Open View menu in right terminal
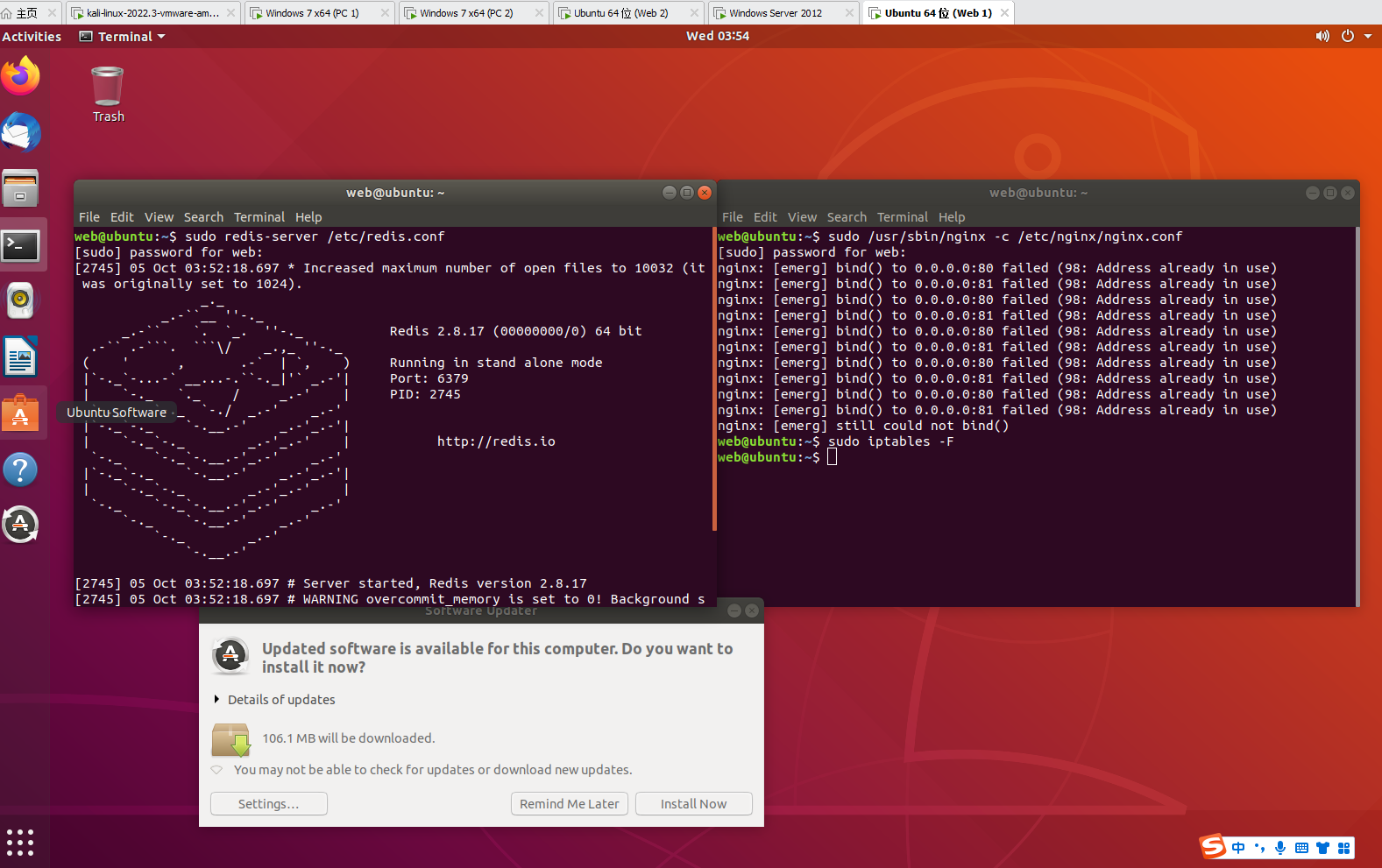Viewport: 1382px width, 868px height. tap(802, 217)
